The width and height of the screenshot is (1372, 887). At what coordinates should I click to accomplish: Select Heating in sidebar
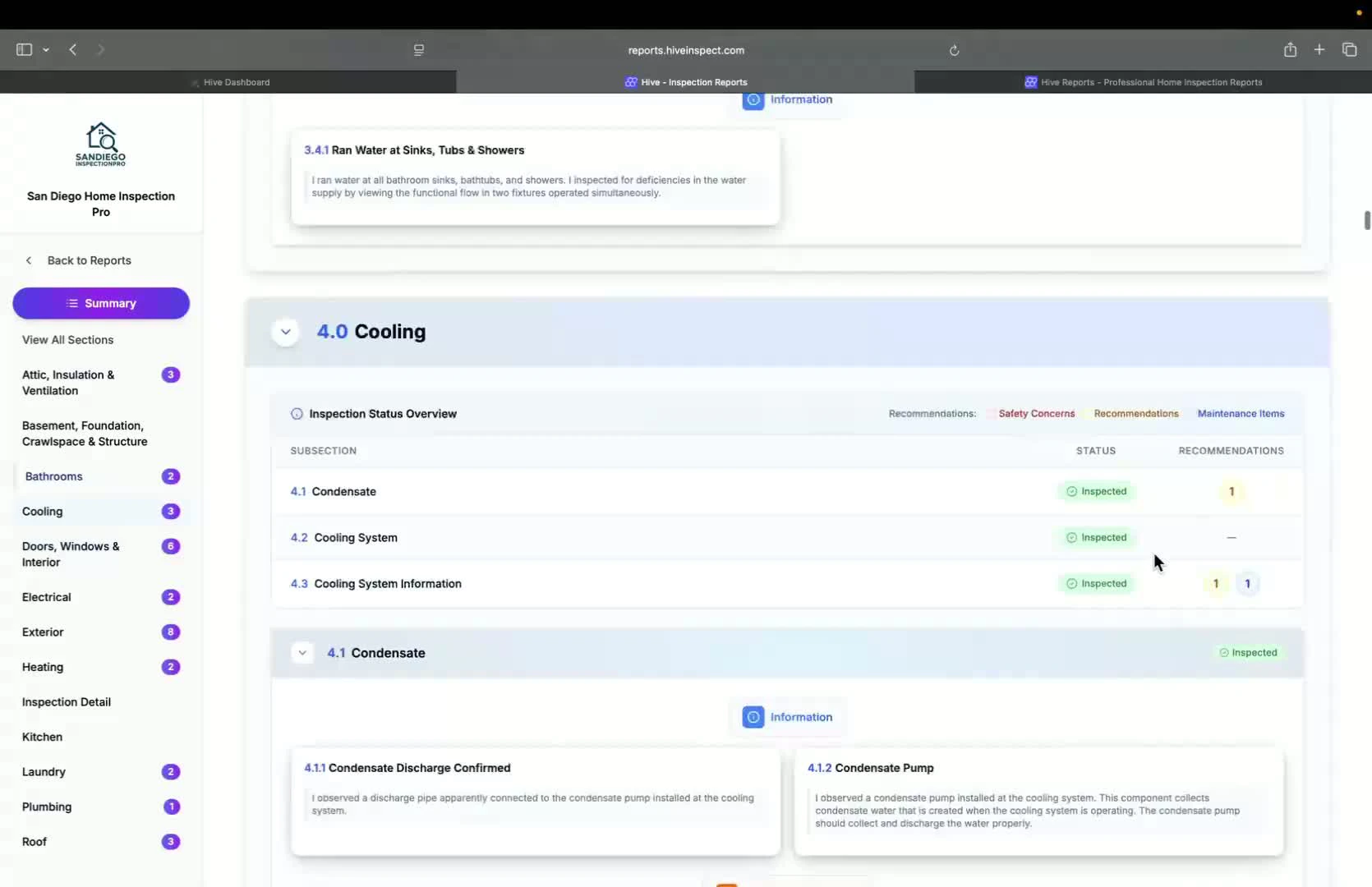click(101, 667)
